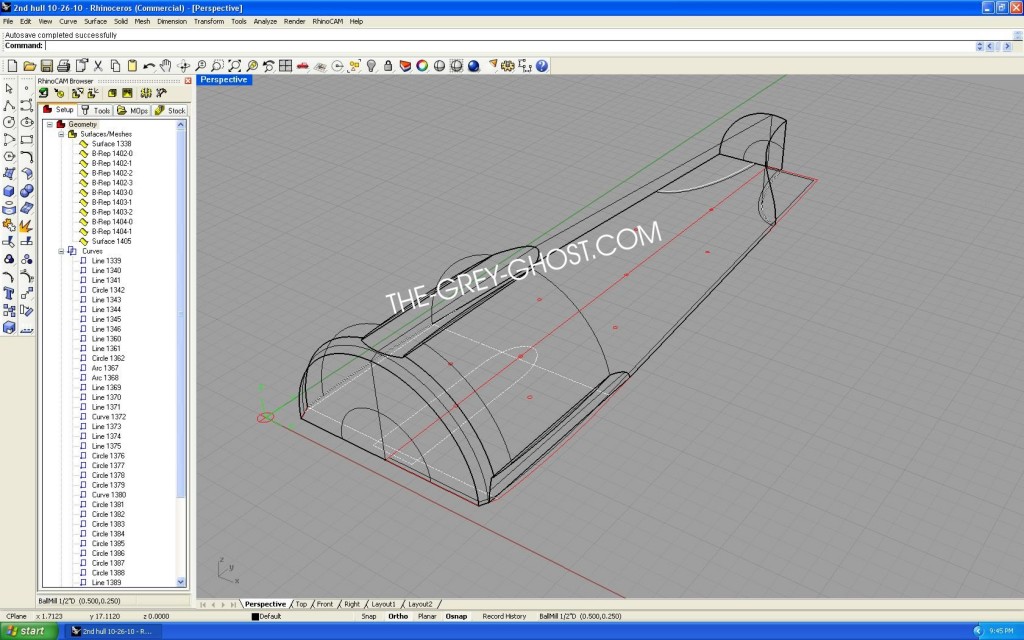Image resolution: width=1024 pixels, height=640 pixels.
Task: Select the Zoom Window tool
Action: pos(217,66)
